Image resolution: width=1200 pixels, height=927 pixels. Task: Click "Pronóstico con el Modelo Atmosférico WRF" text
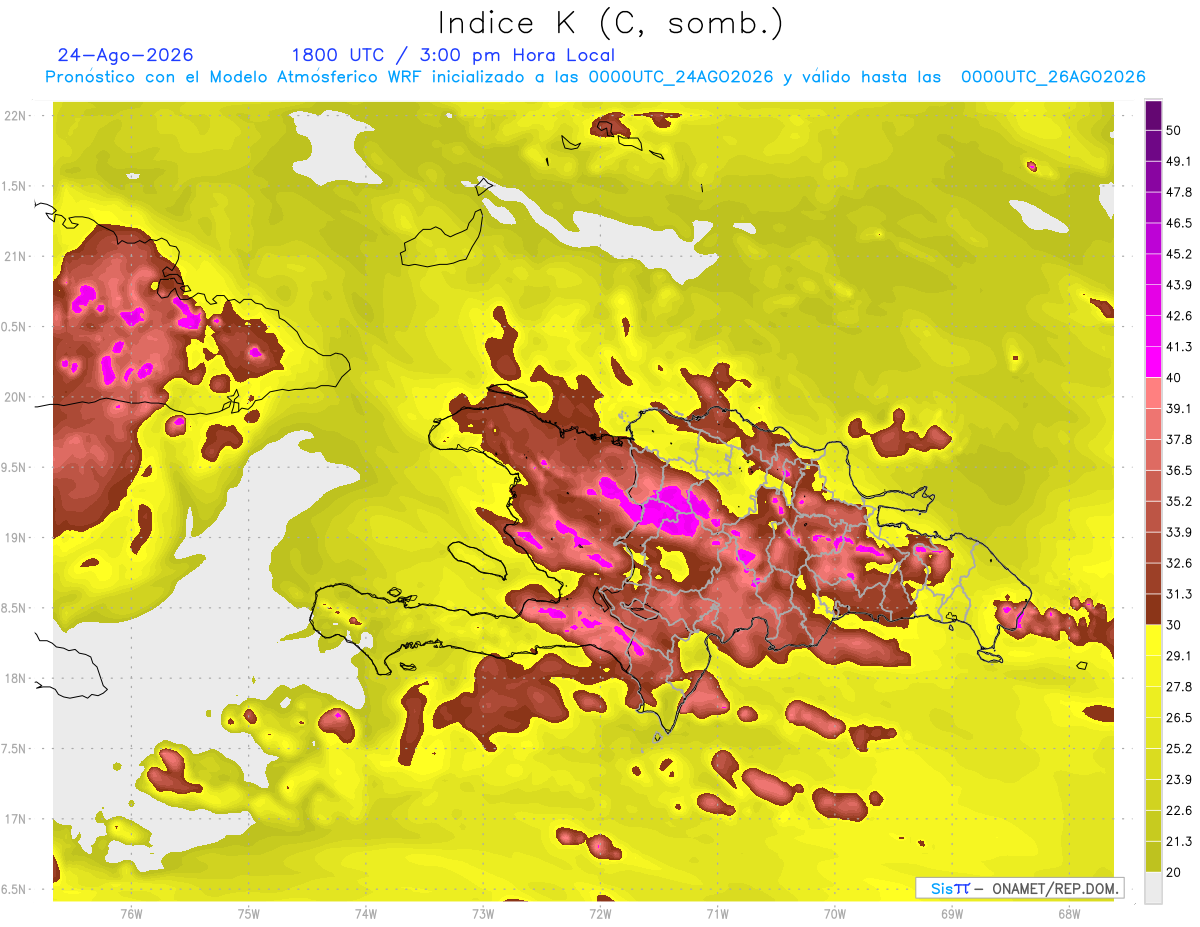click(236, 77)
